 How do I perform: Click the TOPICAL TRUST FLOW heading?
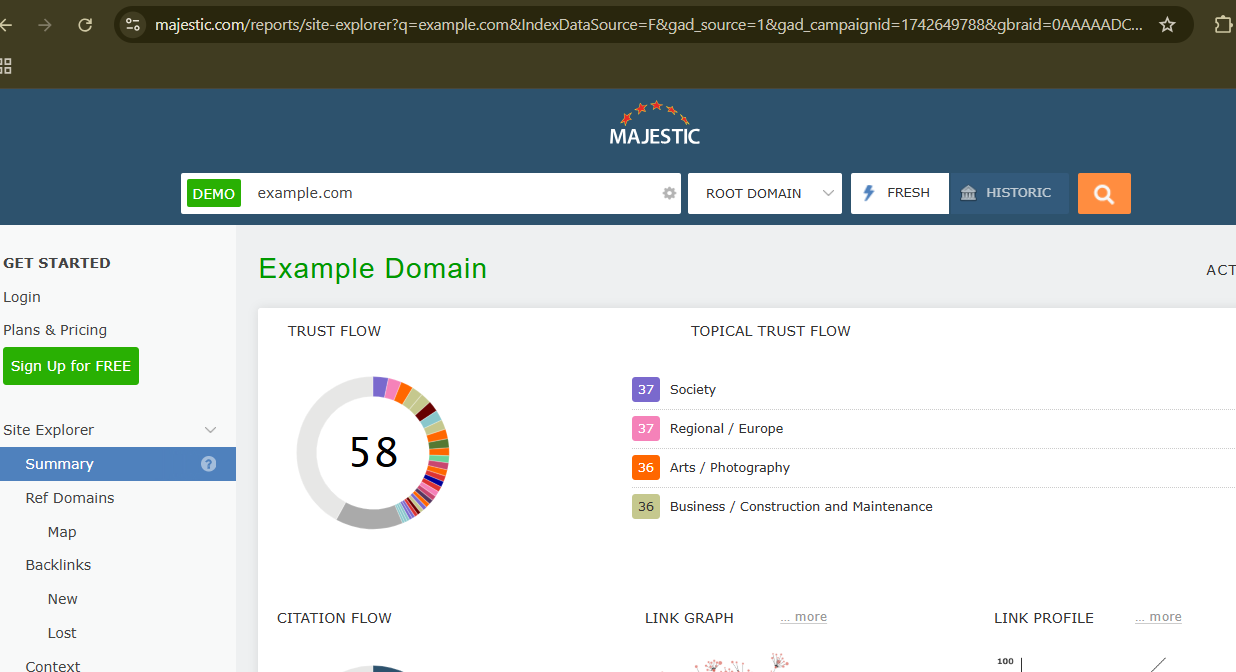pos(771,331)
